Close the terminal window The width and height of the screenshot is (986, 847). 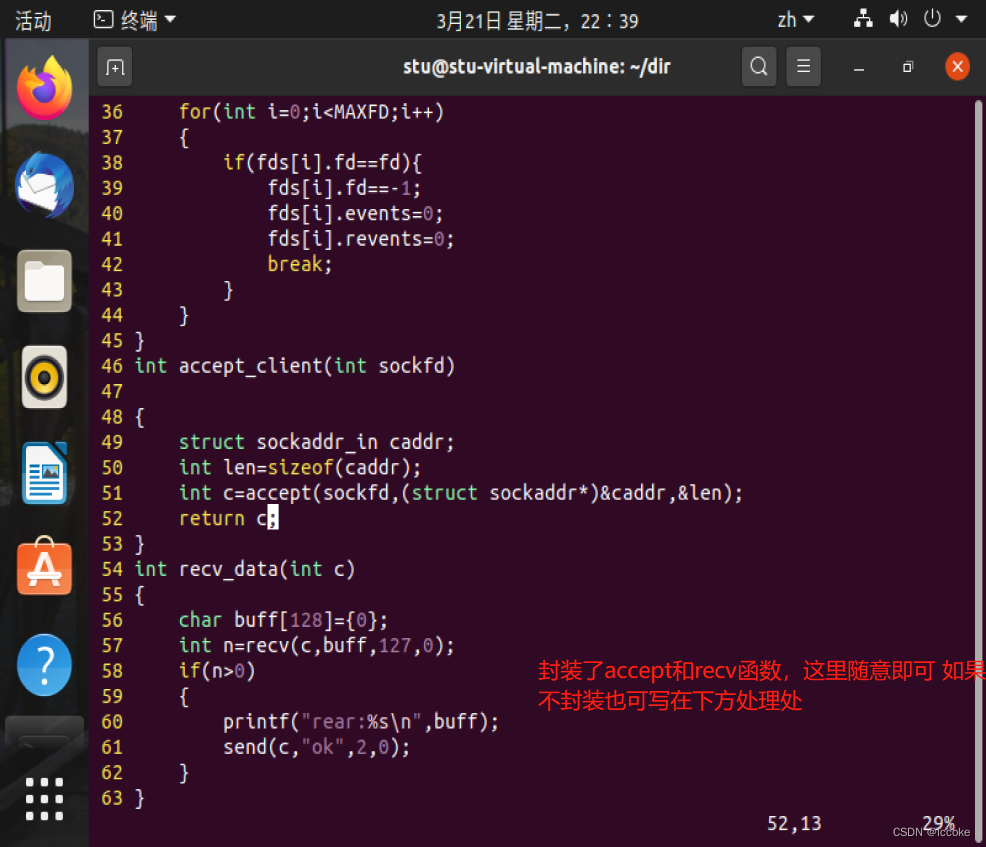pyautogui.click(x=957, y=66)
